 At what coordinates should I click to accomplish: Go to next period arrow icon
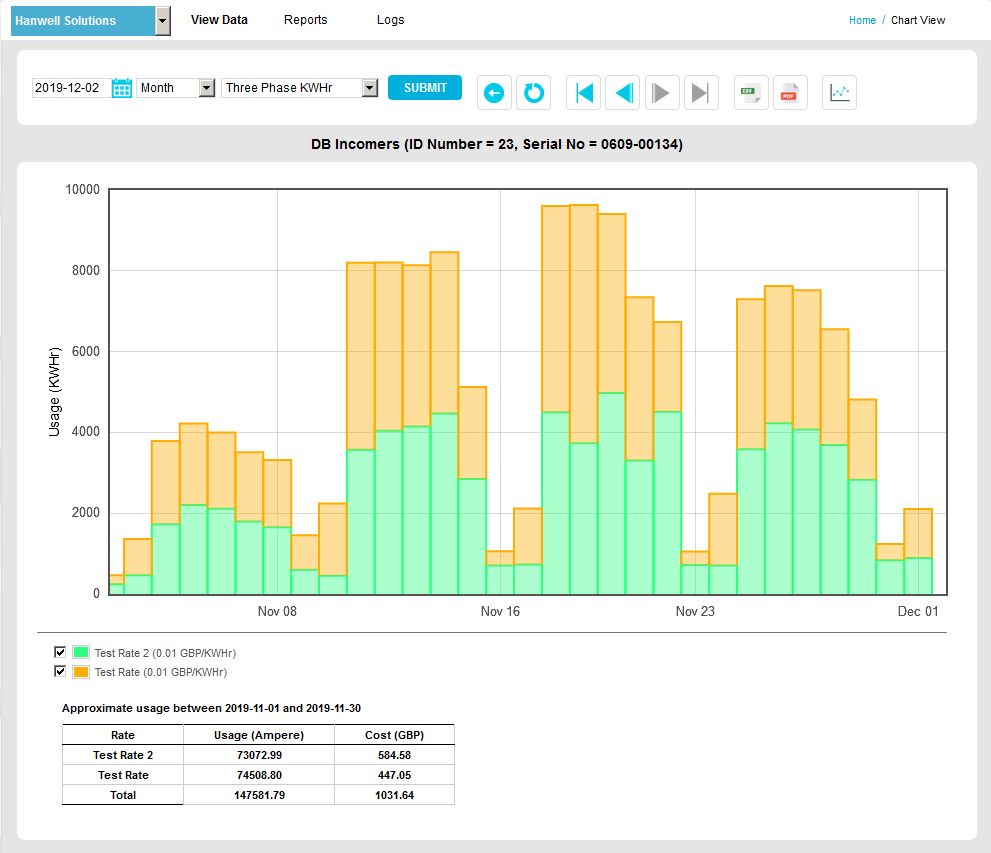pyautogui.click(x=662, y=93)
